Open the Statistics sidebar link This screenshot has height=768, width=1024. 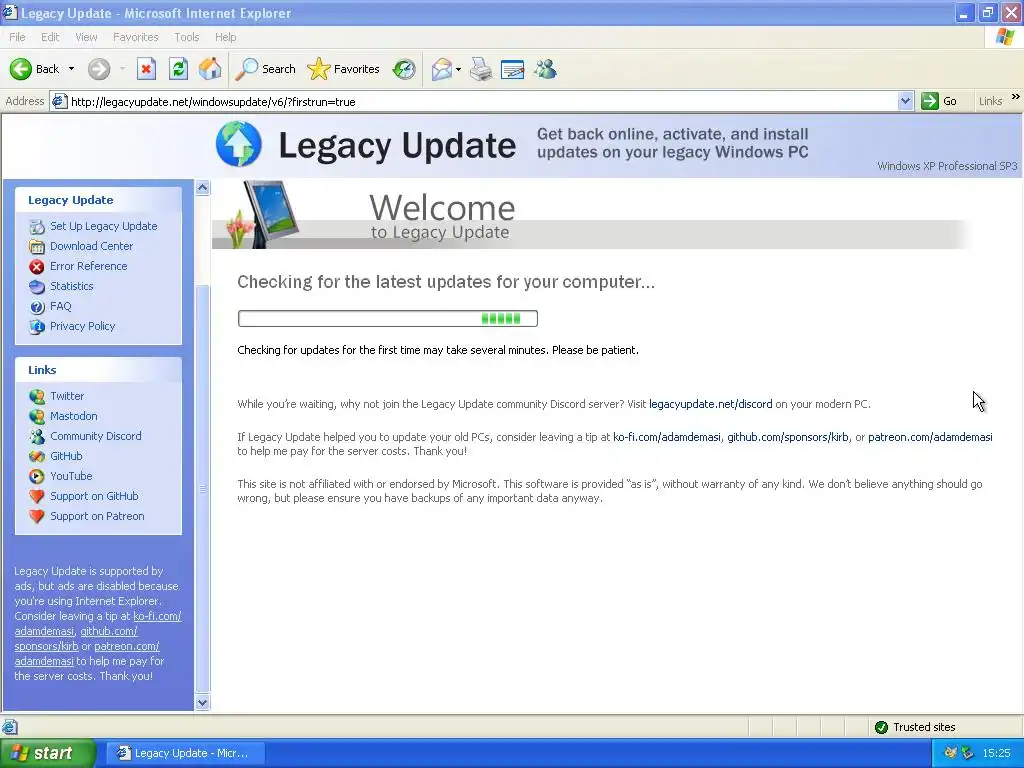pyautogui.click(x=72, y=286)
